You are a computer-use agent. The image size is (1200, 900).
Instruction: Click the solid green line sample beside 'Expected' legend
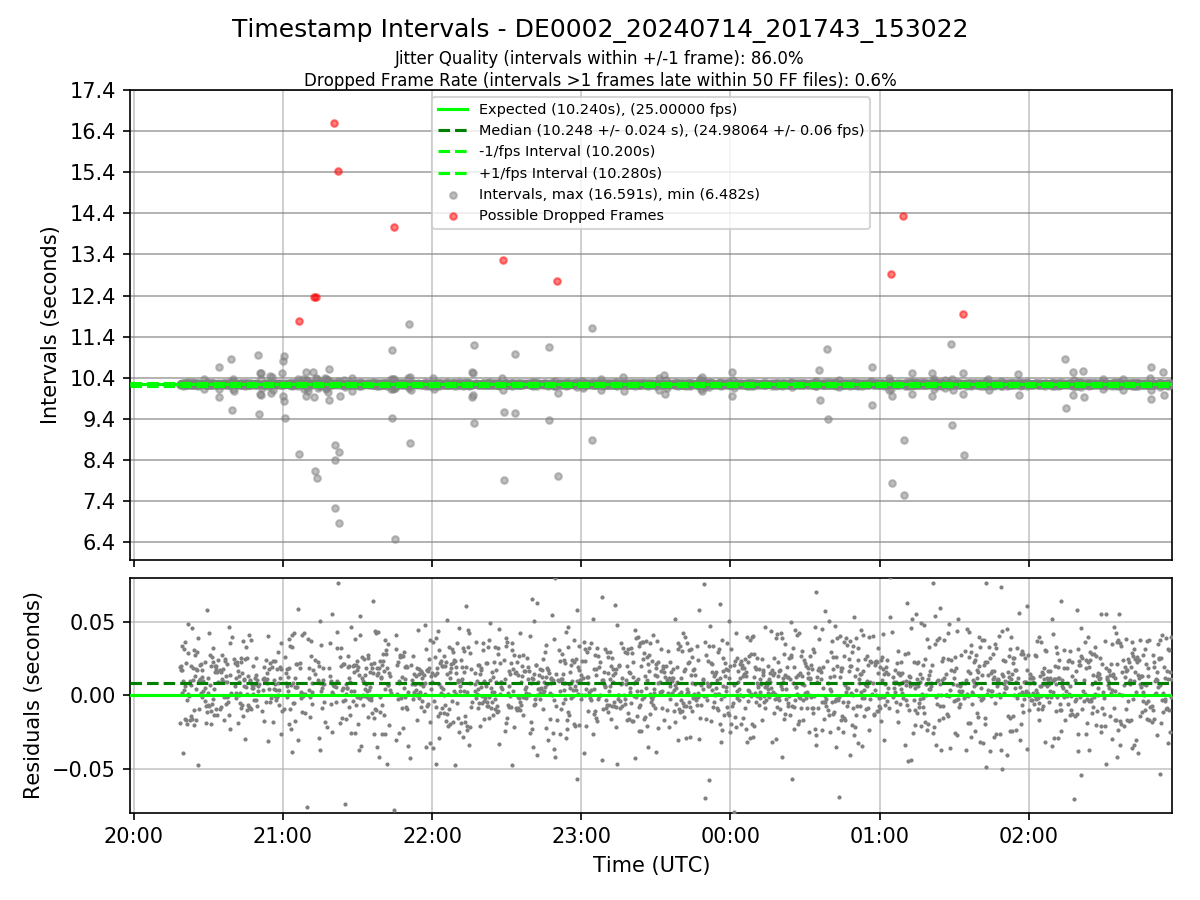(454, 109)
